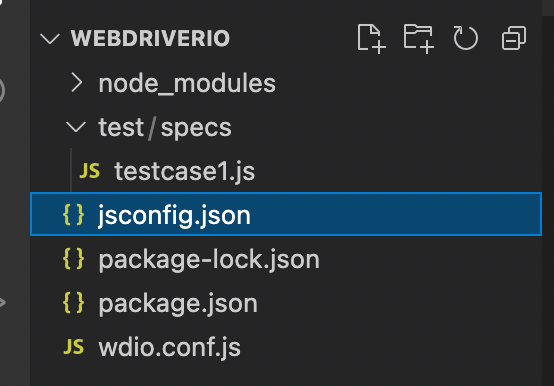The width and height of the screenshot is (554, 386).
Task: Collapse the test/specs folder chevron
Action: pyautogui.click(x=76, y=127)
